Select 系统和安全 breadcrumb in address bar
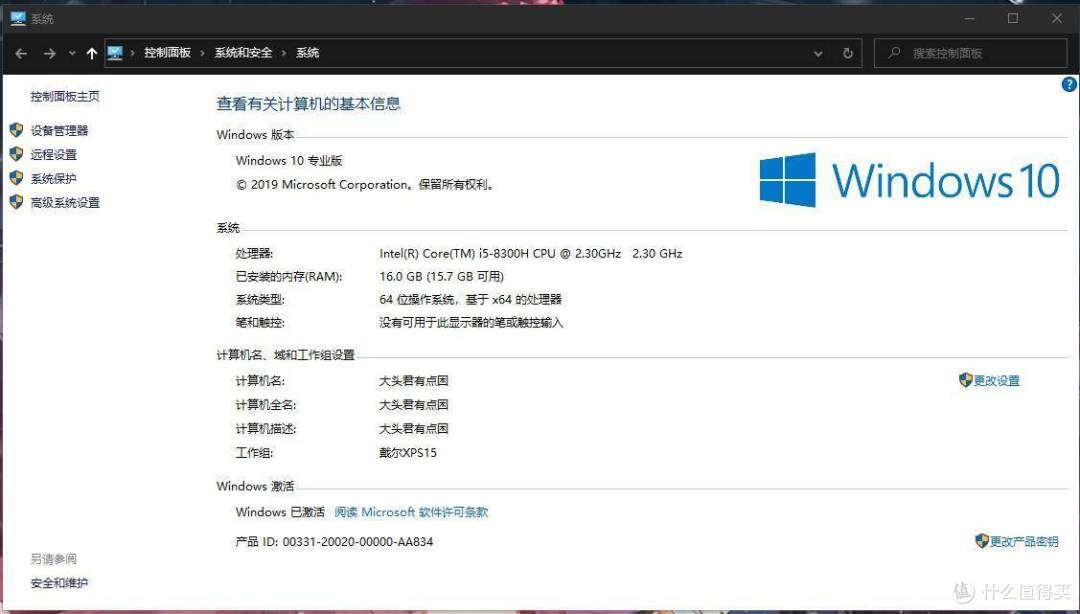 point(243,52)
